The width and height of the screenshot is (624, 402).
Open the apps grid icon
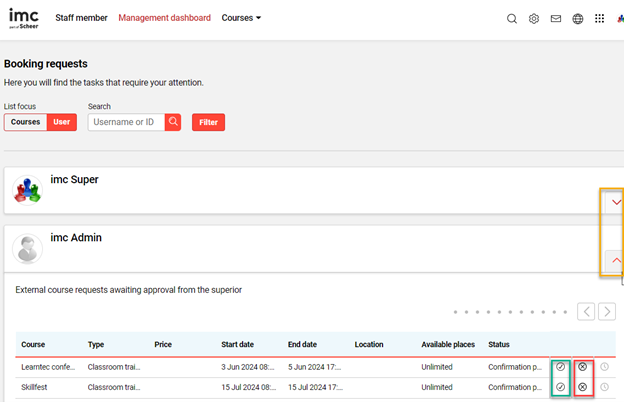click(x=599, y=19)
